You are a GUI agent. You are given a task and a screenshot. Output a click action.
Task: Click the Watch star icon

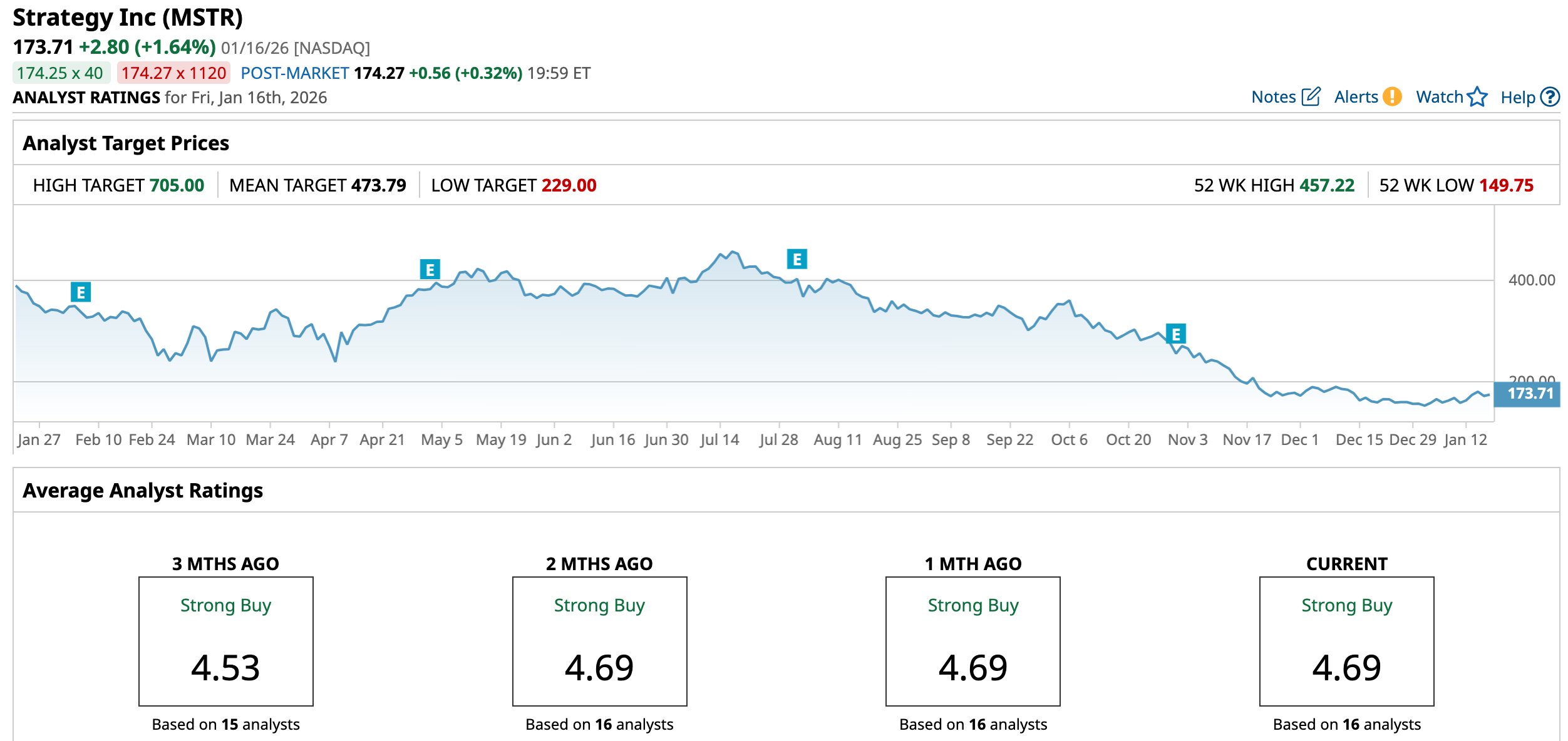pyautogui.click(x=1477, y=97)
